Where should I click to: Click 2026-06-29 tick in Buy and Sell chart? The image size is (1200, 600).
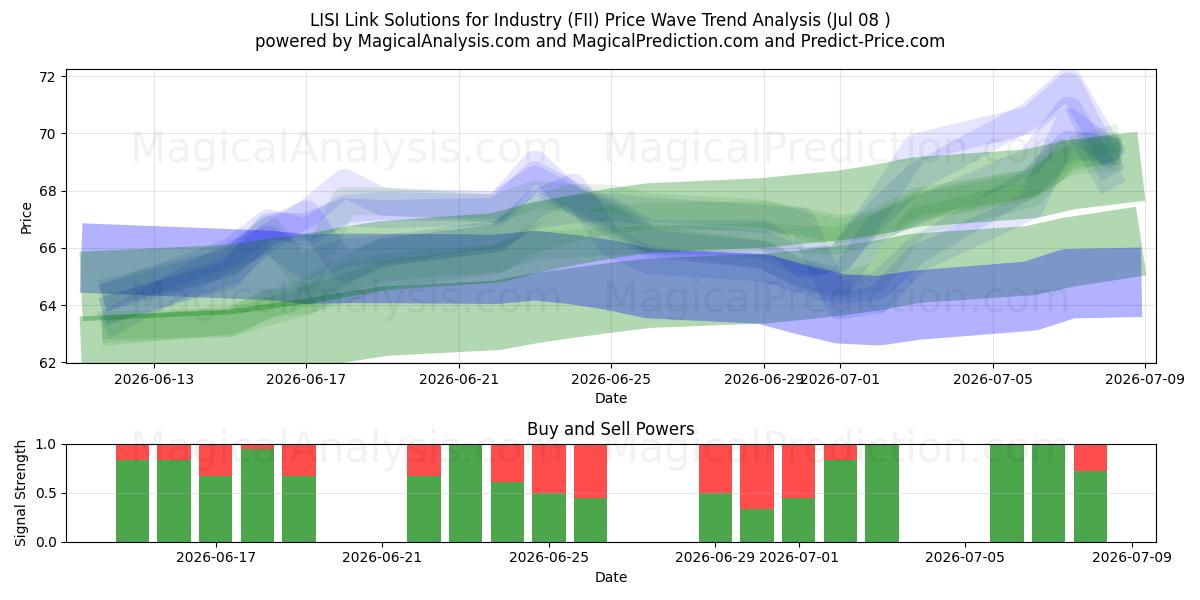coord(715,559)
